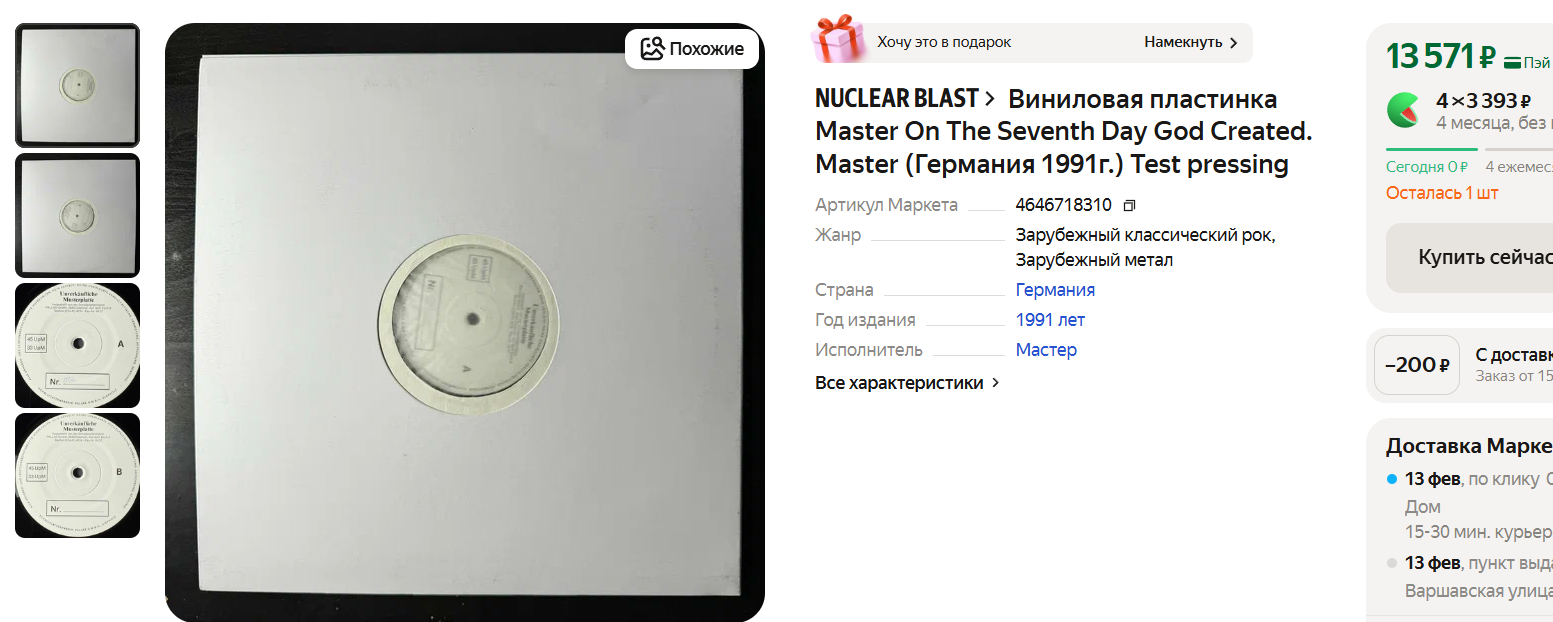1553x622 pixels.
Task: Expand Все характеристики list
Action: pos(907,383)
